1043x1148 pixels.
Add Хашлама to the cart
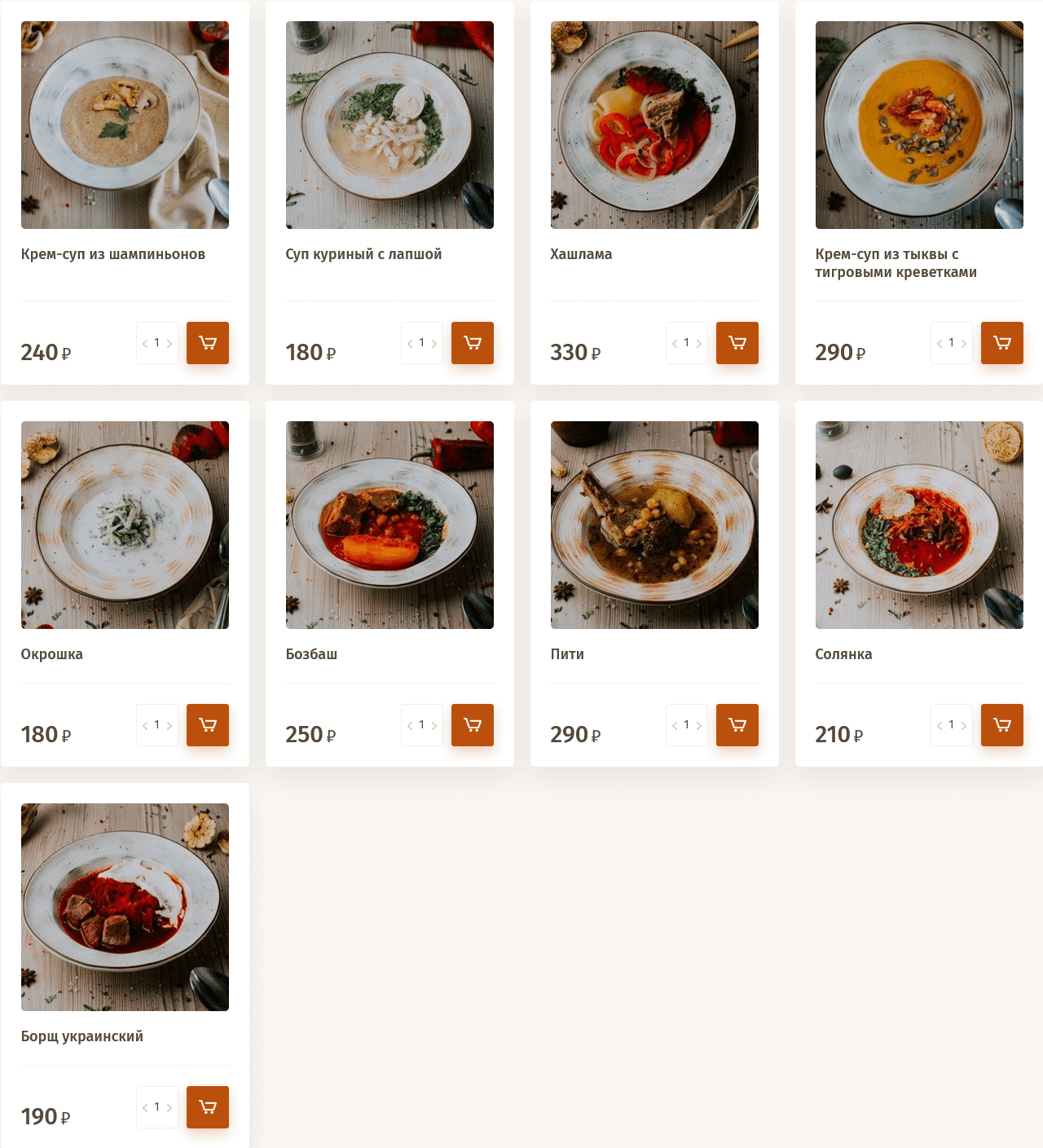click(x=737, y=343)
